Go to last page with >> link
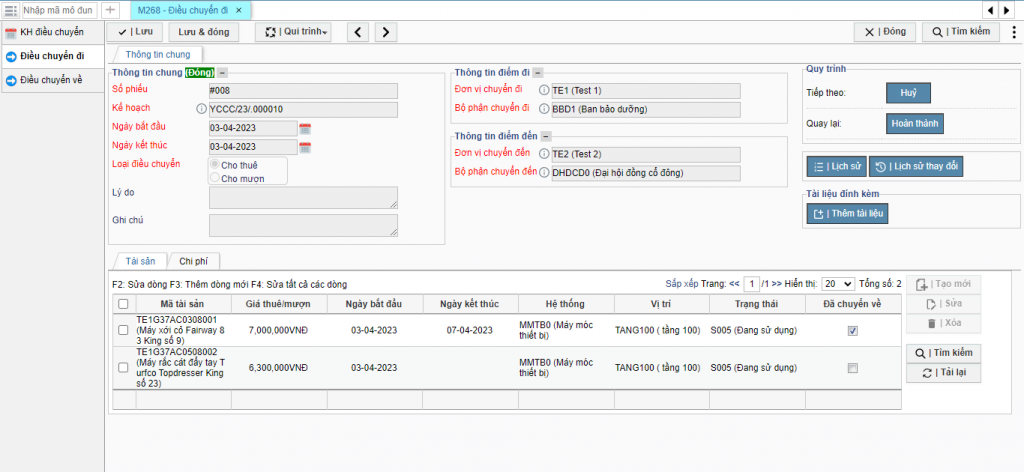This screenshot has width=1024, height=472. pos(776,284)
